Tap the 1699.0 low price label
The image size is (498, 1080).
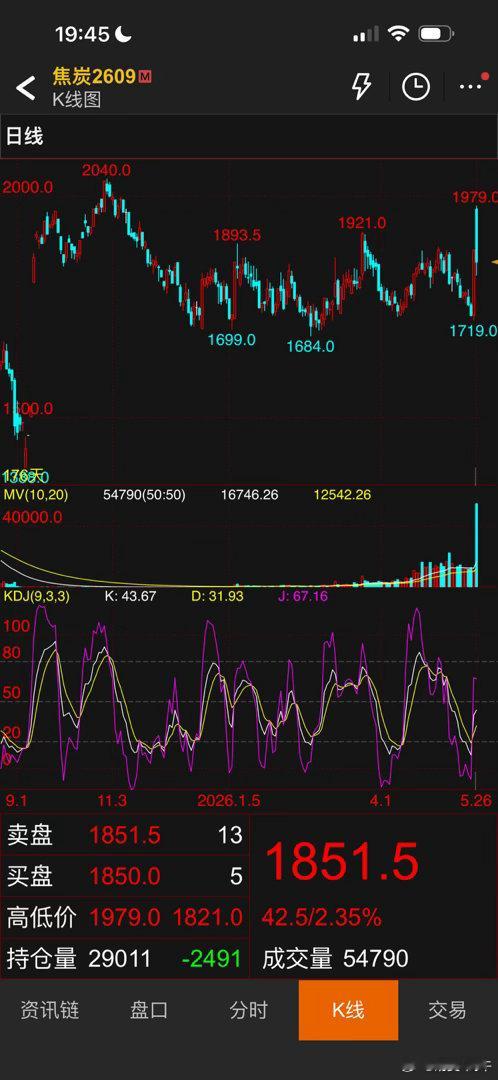pos(233,340)
